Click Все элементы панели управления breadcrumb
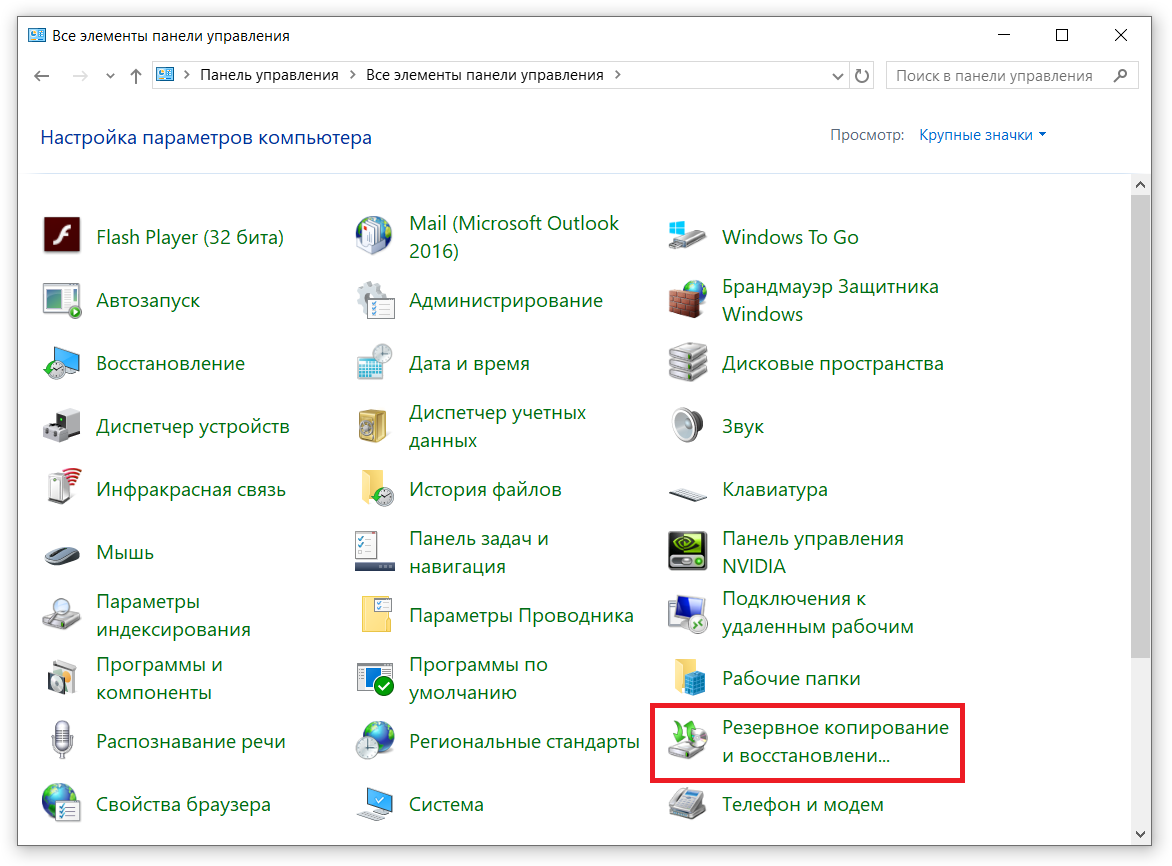The image size is (1172, 866). coord(484,75)
